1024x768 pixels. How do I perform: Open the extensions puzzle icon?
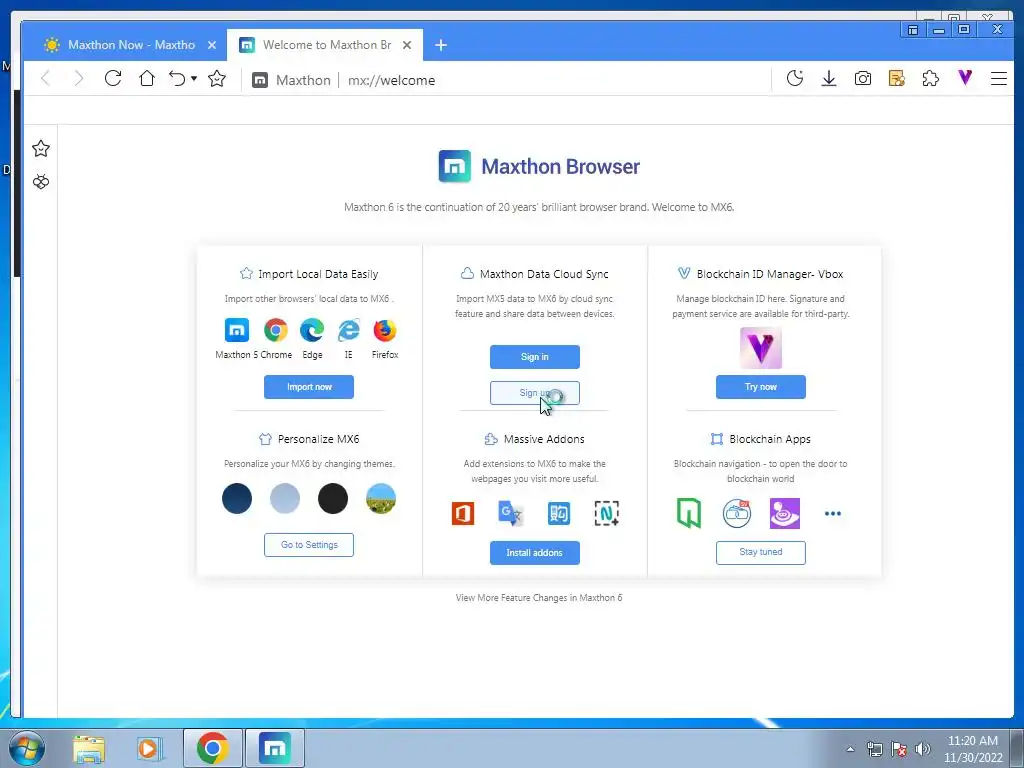[931, 79]
